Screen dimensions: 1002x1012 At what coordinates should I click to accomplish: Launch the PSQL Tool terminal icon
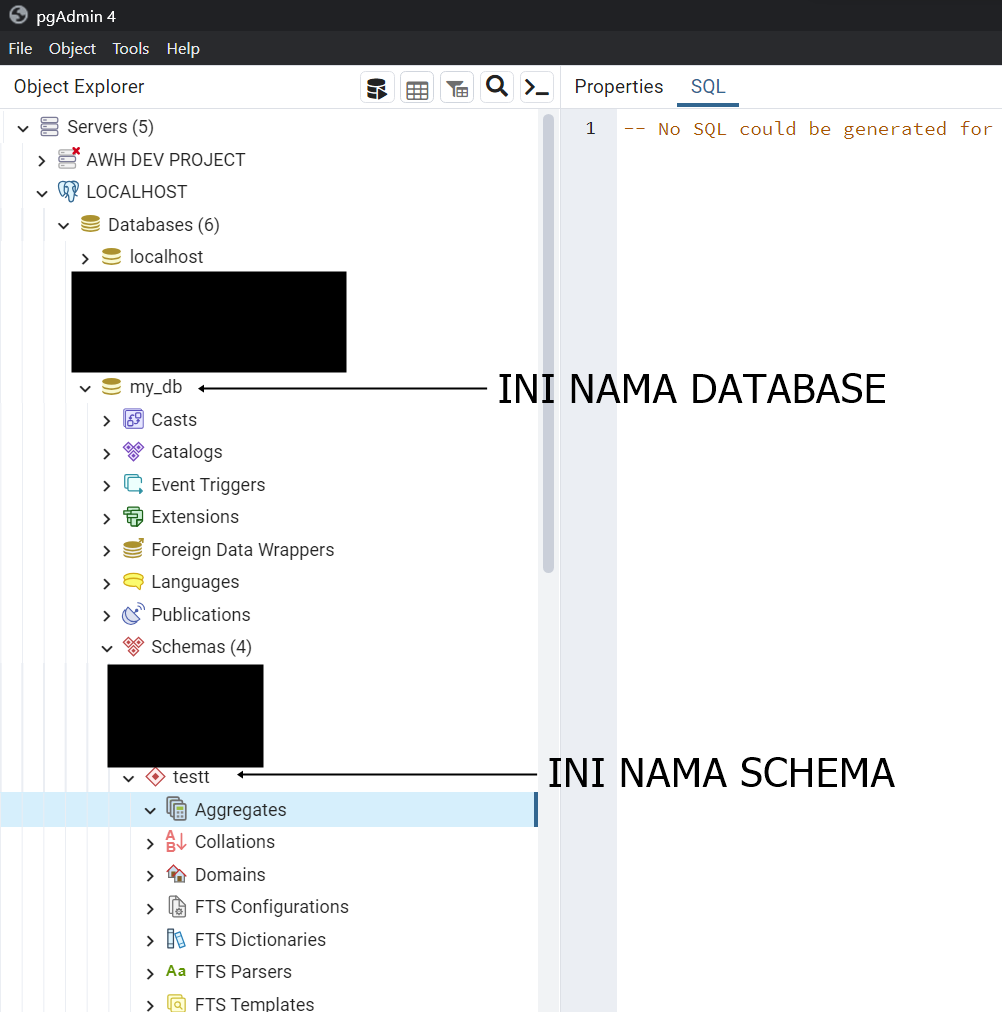[537, 86]
